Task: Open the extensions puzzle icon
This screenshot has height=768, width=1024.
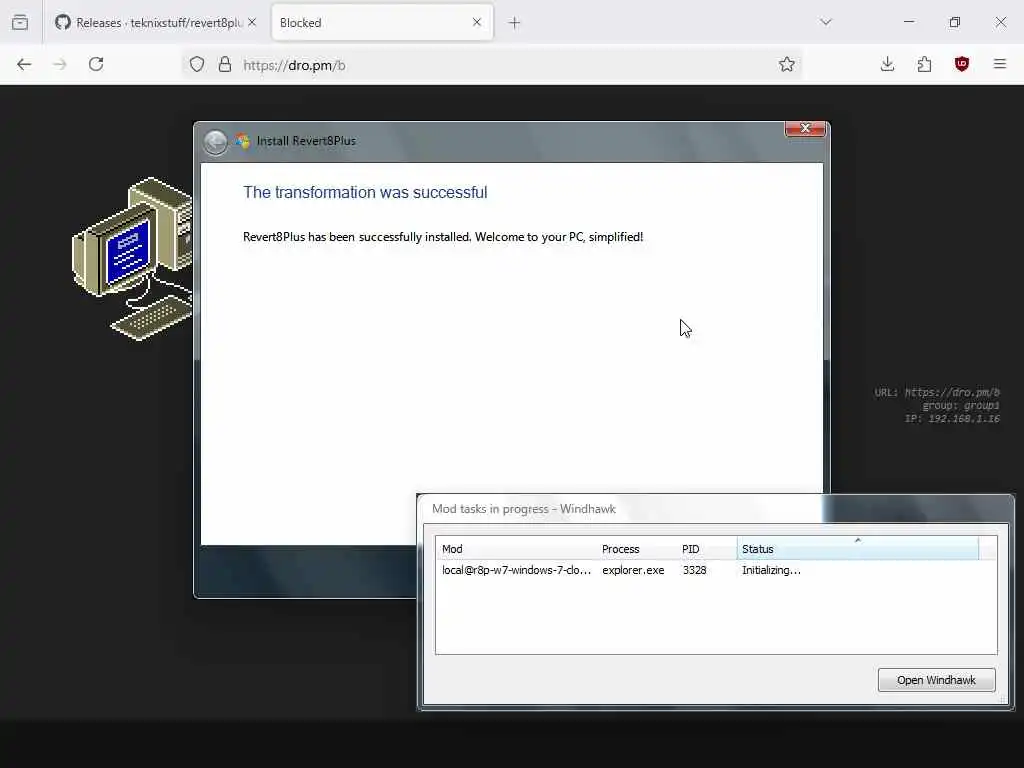Action: tap(924, 64)
